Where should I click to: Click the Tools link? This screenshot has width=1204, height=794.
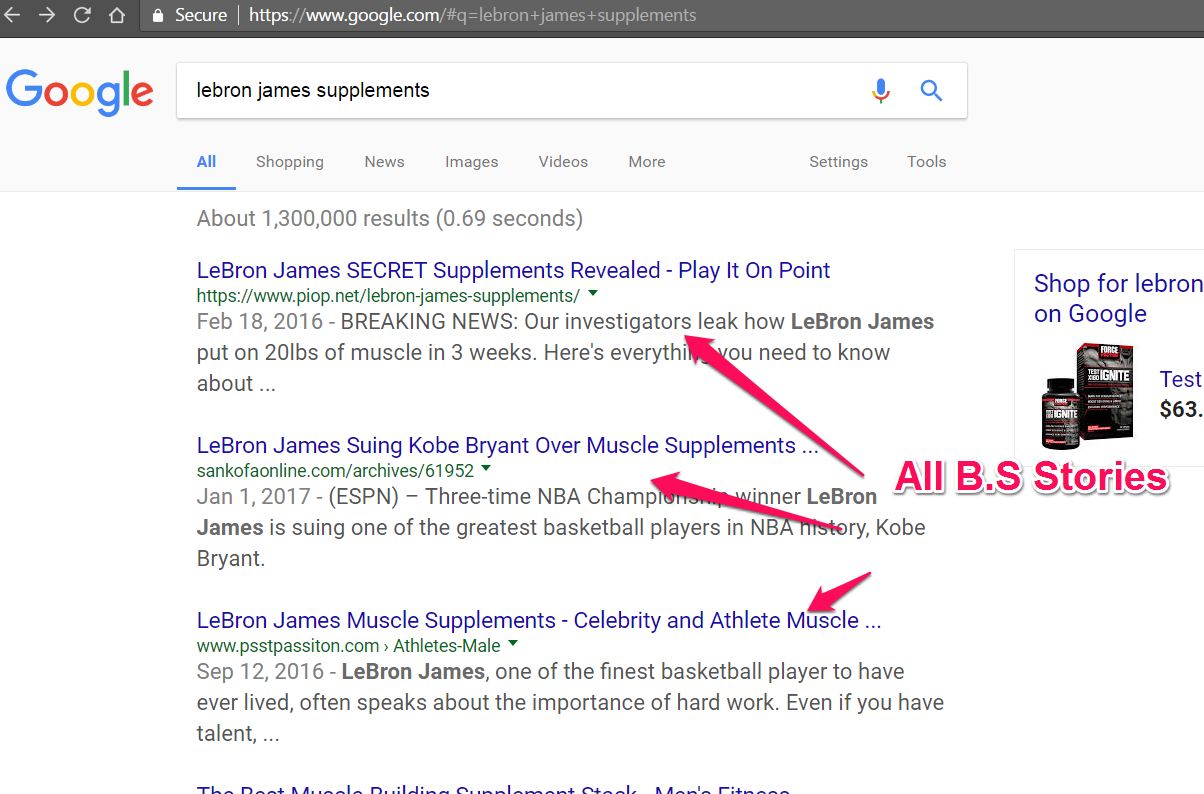click(926, 161)
